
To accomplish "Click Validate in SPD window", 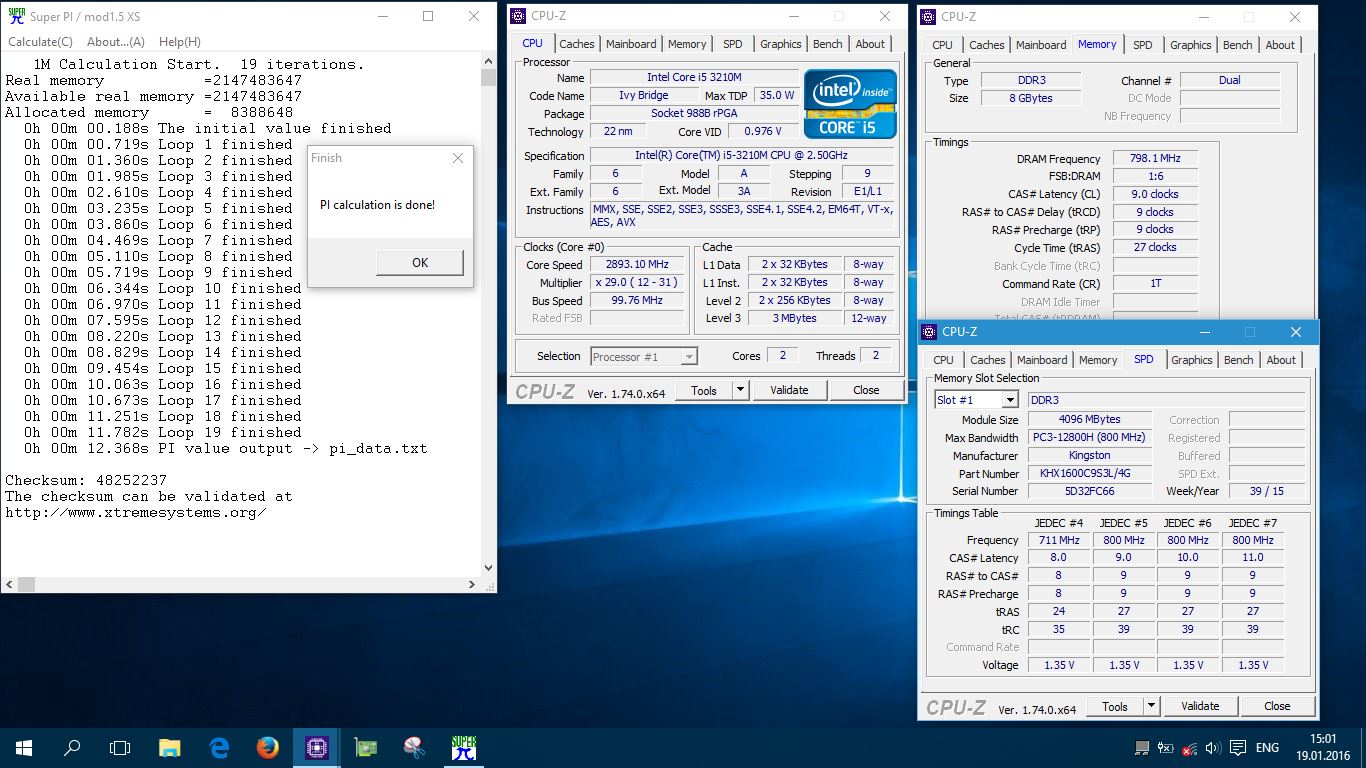I will pyautogui.click(x=1200, y=706).
